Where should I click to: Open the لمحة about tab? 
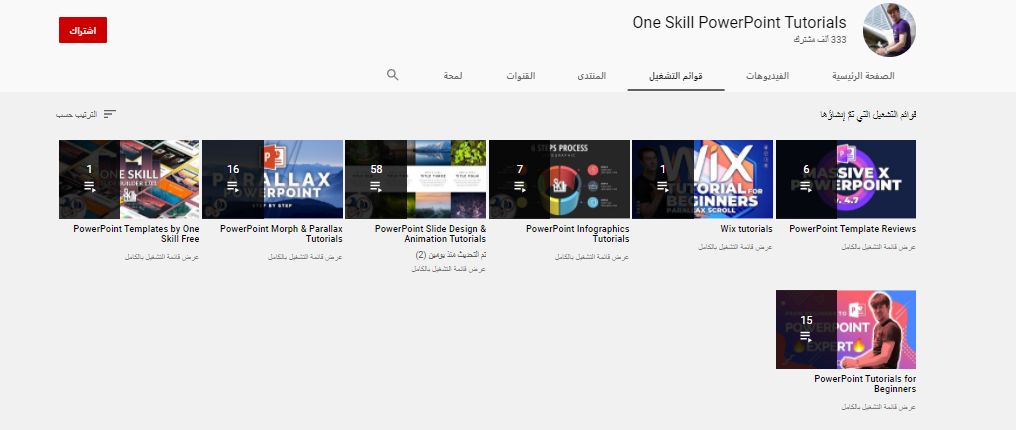point(453,76)
